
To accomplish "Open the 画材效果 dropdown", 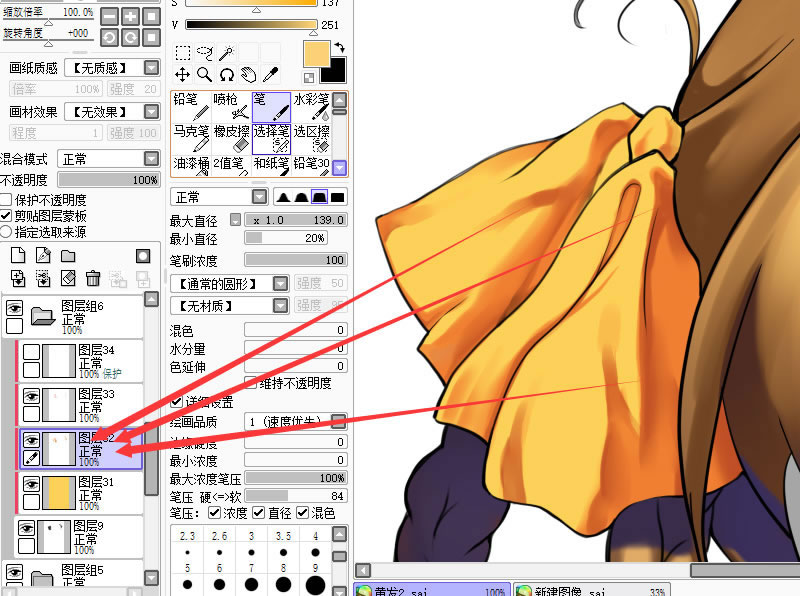I will (x=152, y=111).
